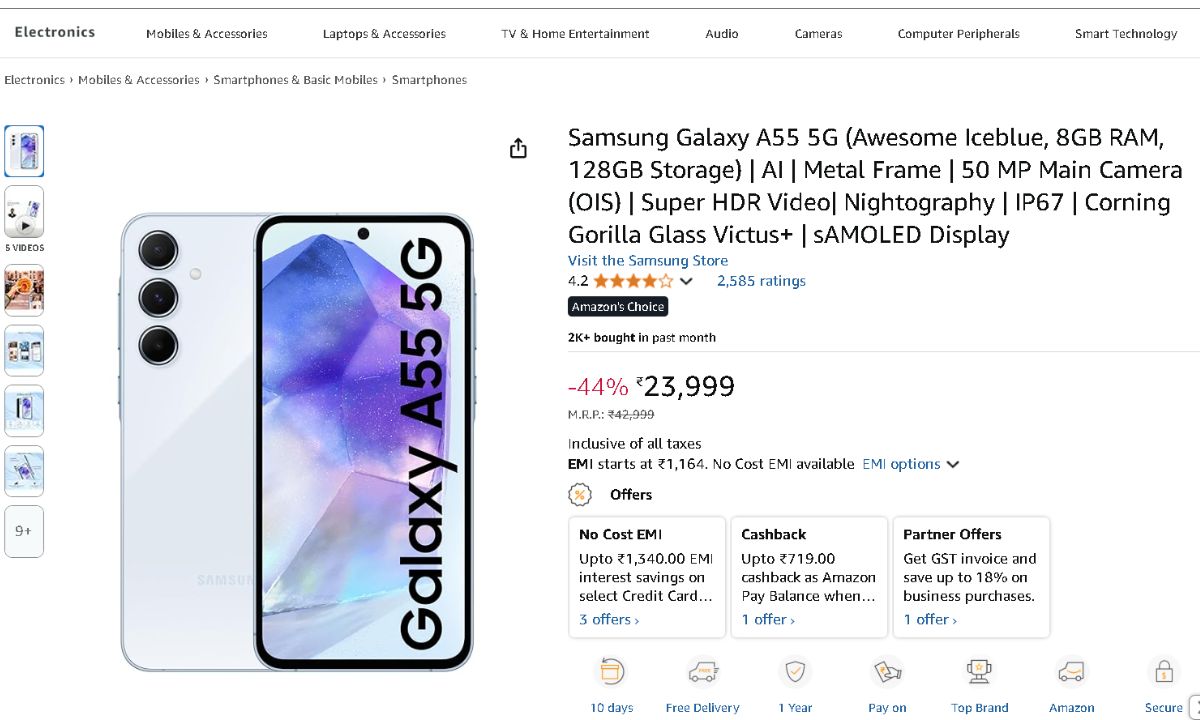Screen dimensions: 1200x720
Task: Click the Top Brand trophy icon
Action: [979, 671]
